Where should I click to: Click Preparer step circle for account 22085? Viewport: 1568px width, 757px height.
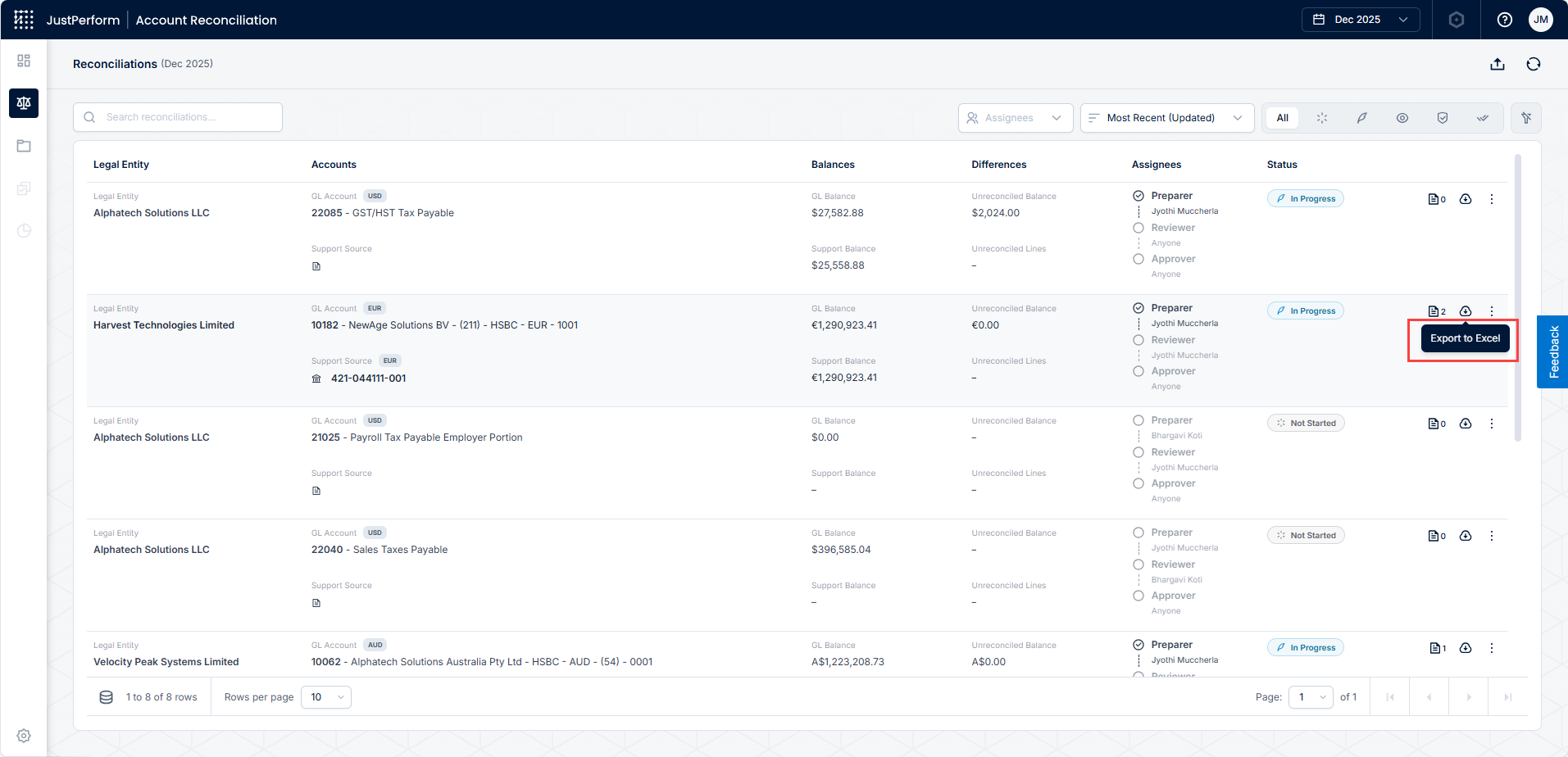click(x=1139, y=196)
